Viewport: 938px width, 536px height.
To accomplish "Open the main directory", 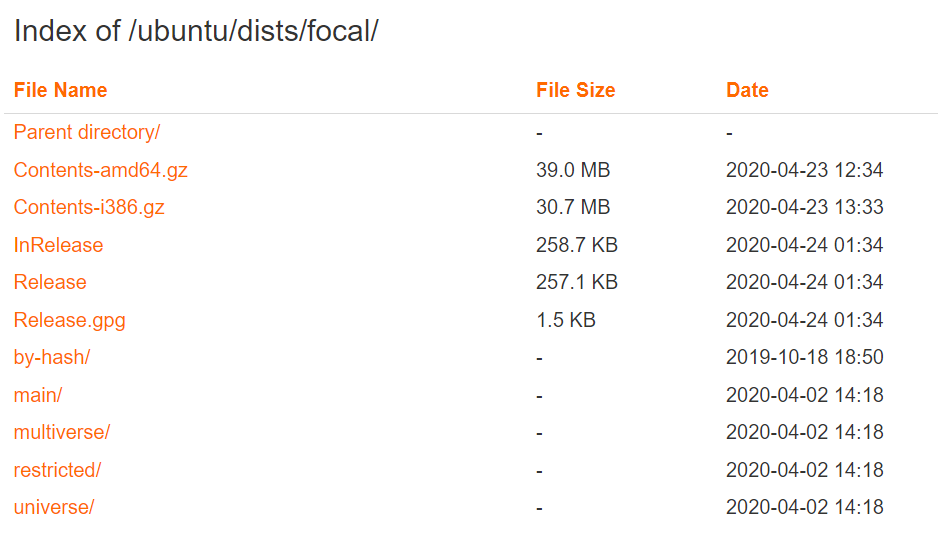I will 38,395.
